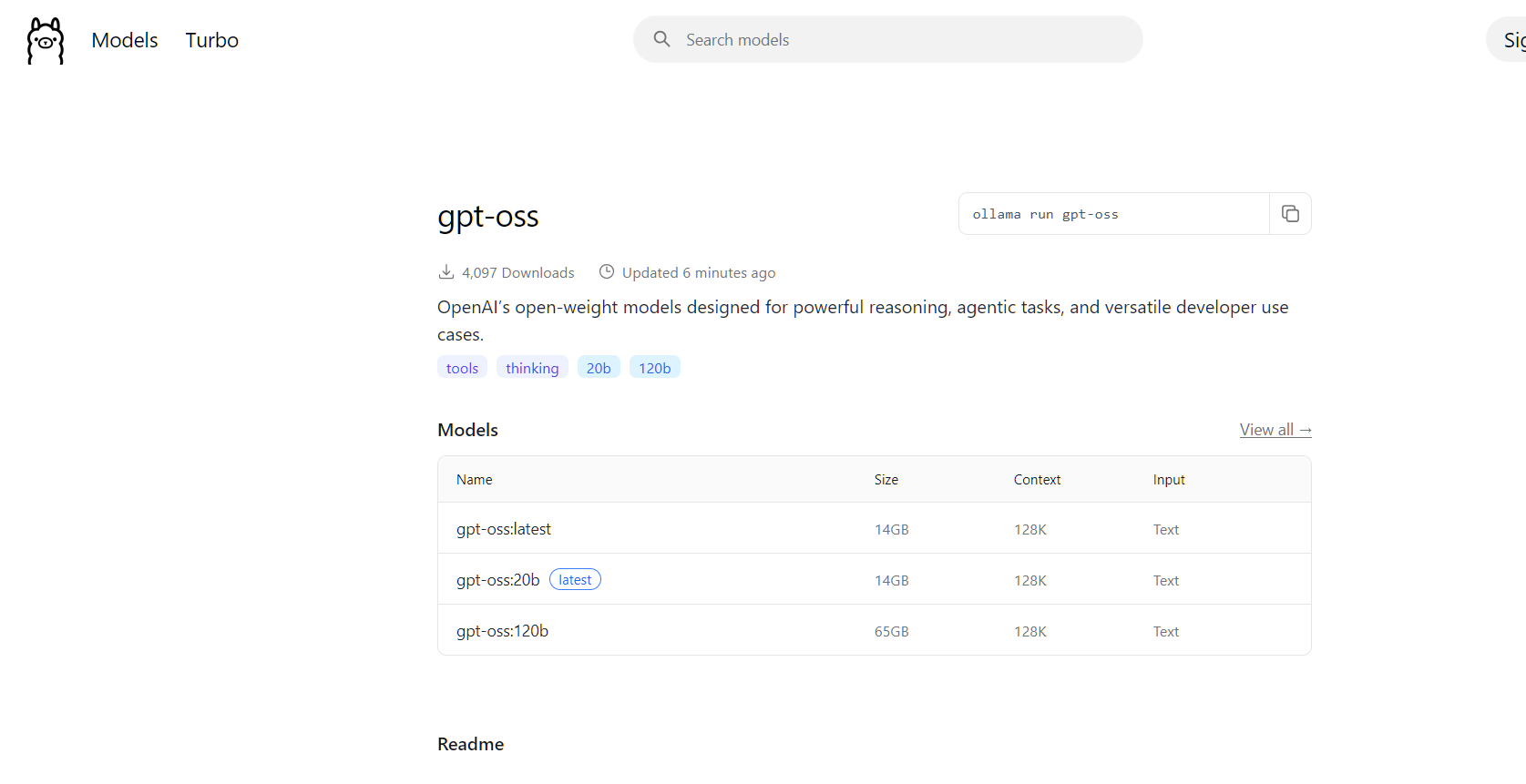Click the search magnifier icon

click(662, 39)
